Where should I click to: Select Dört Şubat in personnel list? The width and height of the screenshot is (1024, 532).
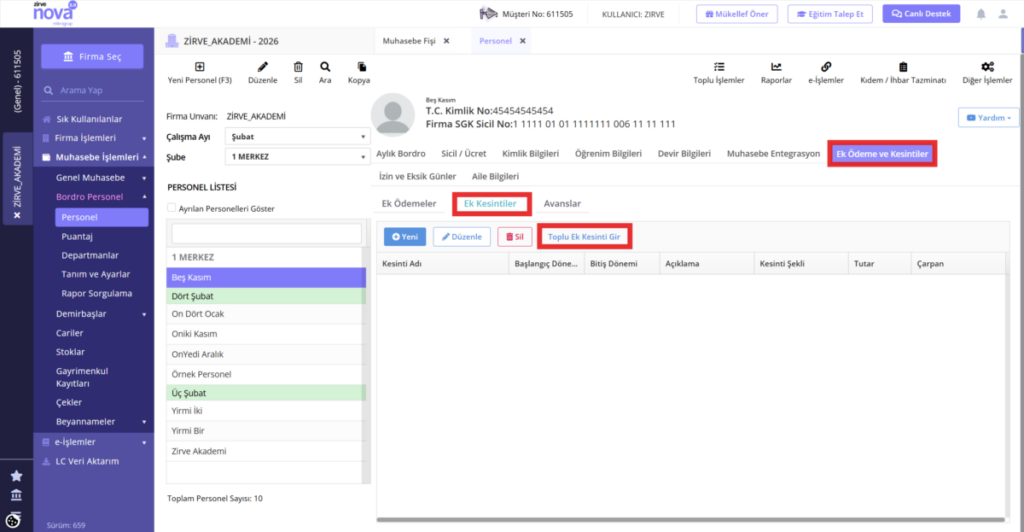coord(266,296)
